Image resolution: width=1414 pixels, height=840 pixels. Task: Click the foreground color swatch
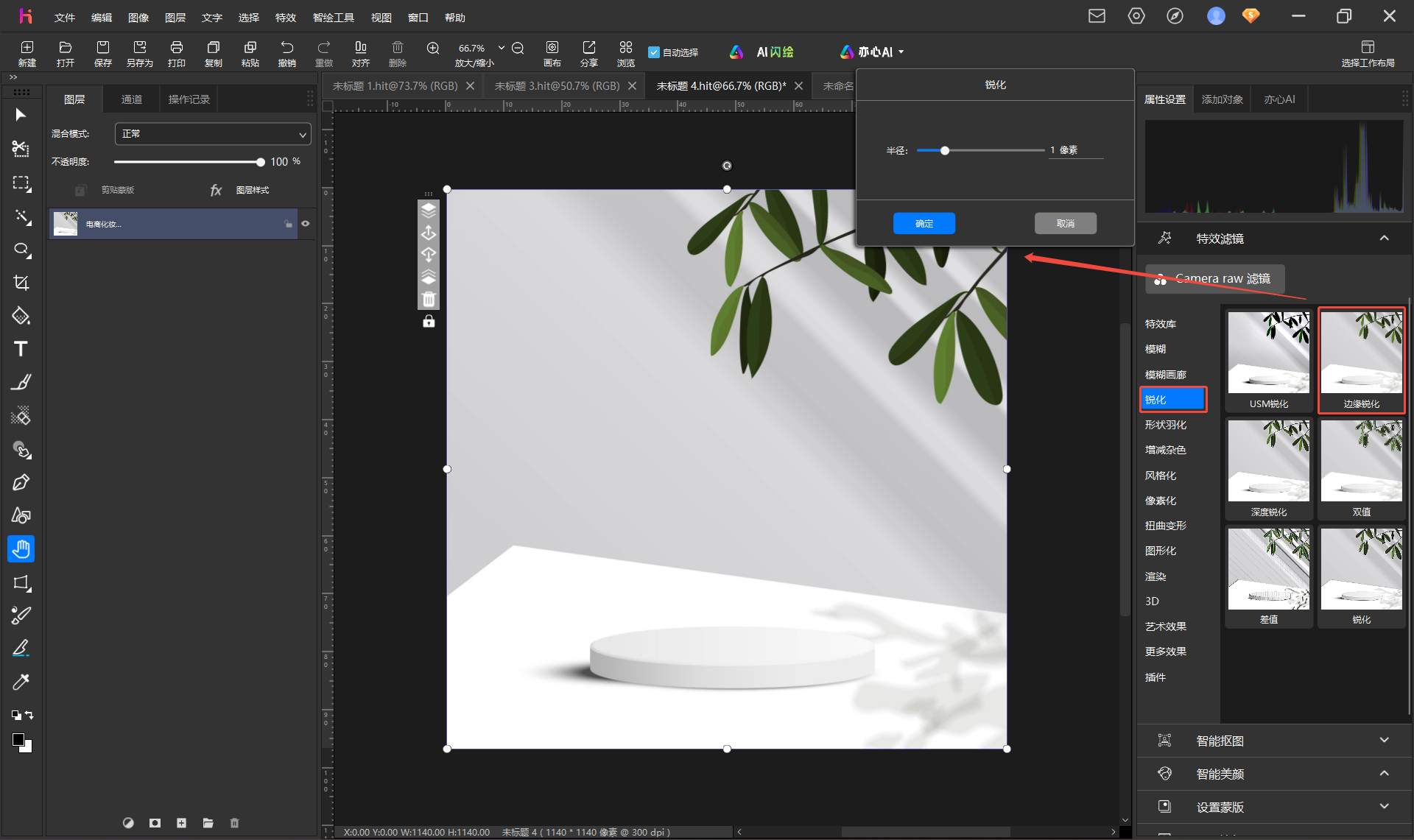click(18, 740)
